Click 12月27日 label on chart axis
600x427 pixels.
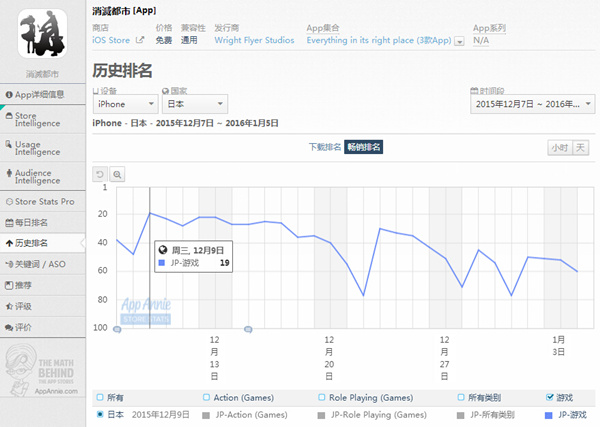[x=444, y=358]
